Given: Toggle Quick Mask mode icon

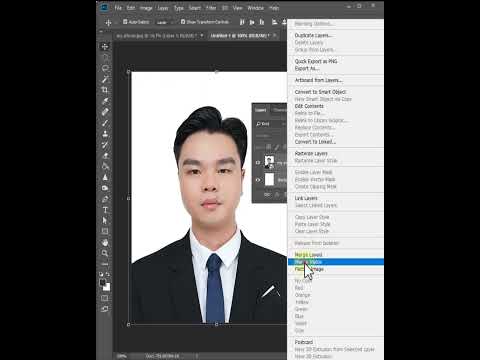Looking at the screenshot, I should coord(105,298).
